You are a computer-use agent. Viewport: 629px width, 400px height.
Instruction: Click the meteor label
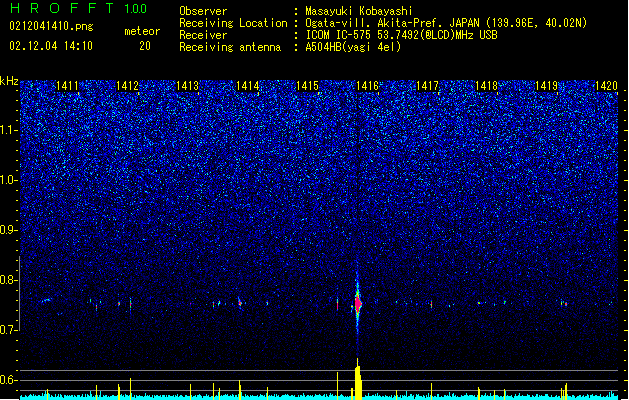142,31
